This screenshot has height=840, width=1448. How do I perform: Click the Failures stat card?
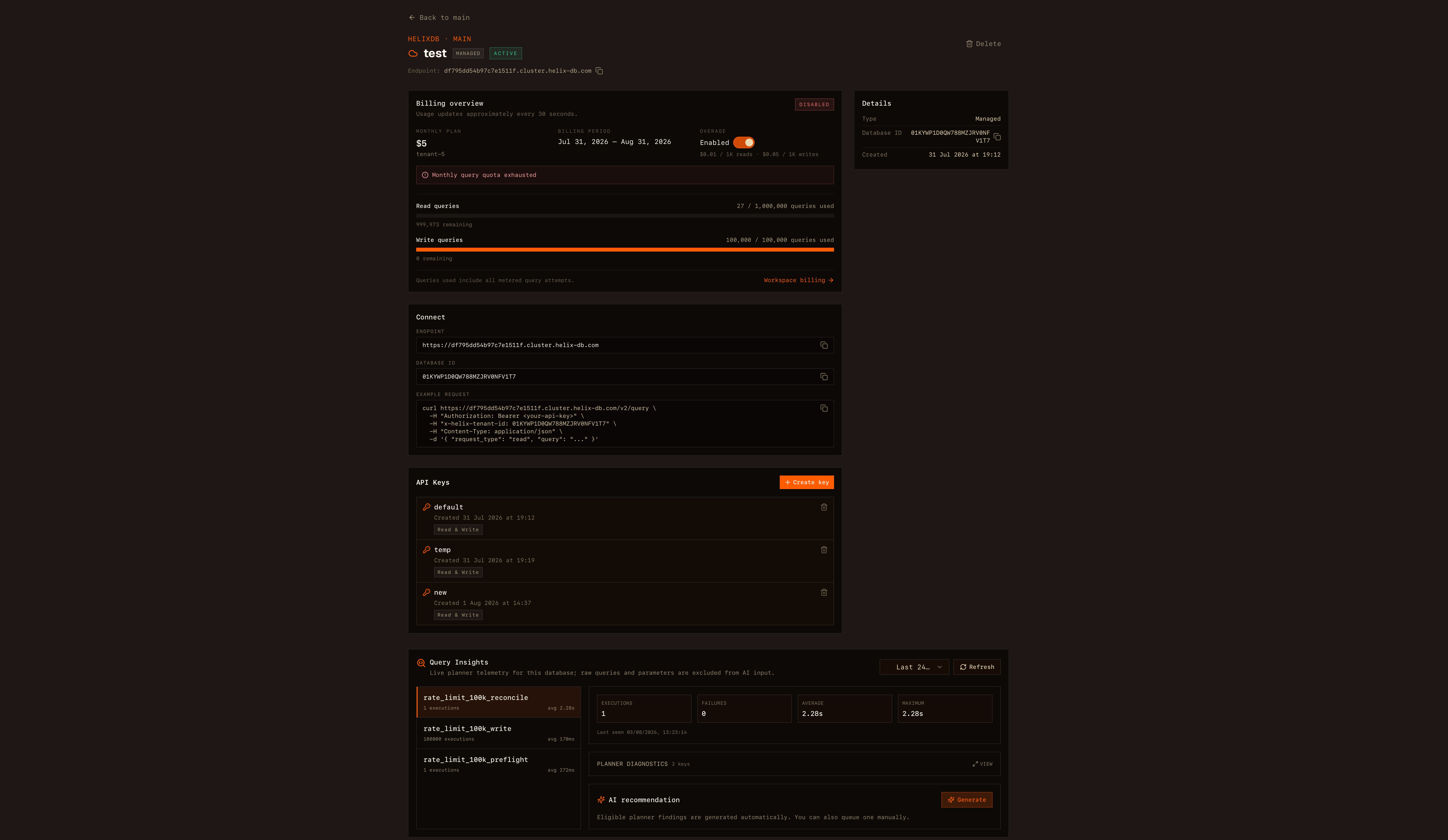pyautogui.click(x=744, y=708)
